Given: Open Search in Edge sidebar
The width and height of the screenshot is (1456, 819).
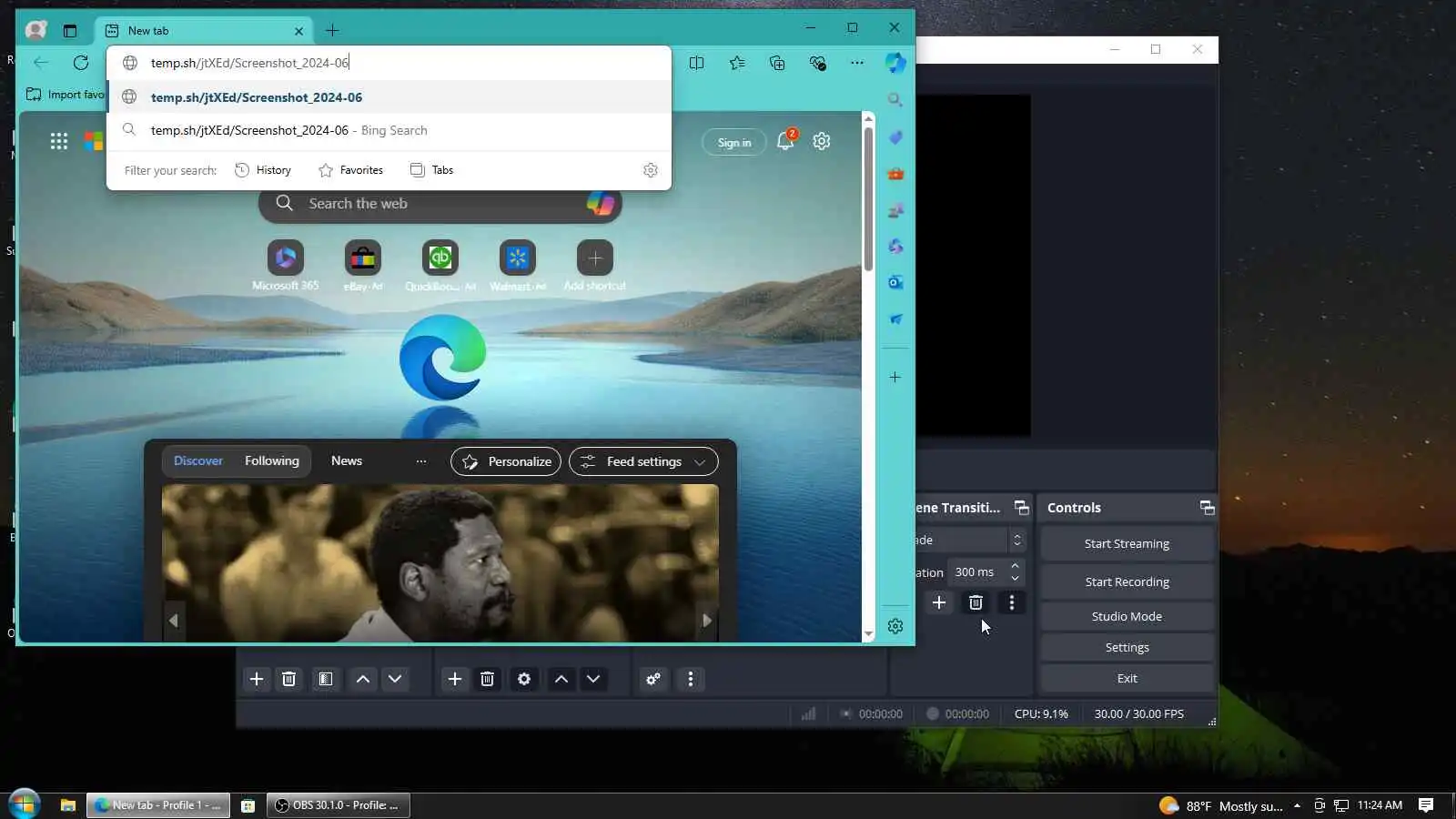Looking at the screenshot, I should (x=895, y=100).
